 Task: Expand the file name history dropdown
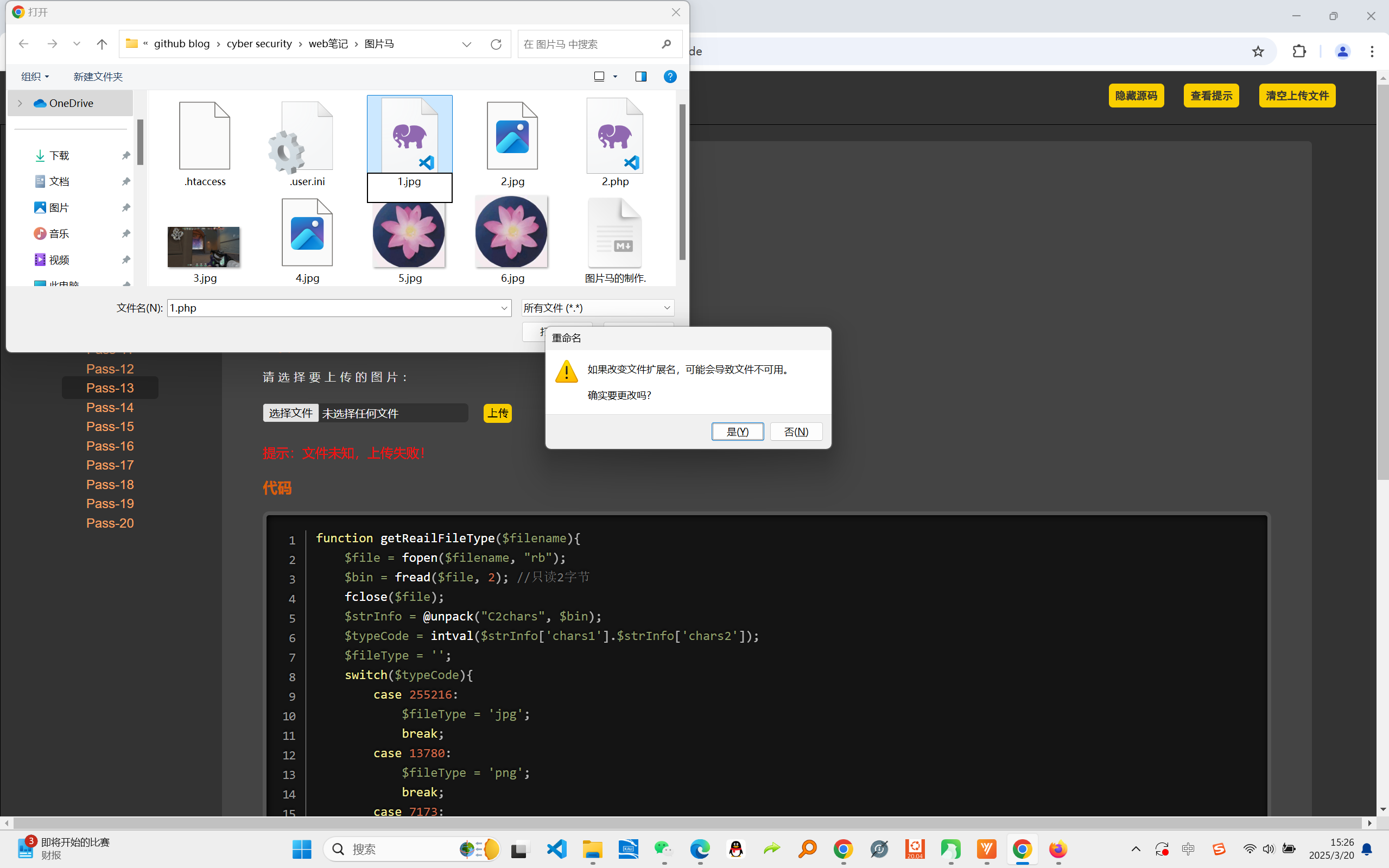coord(504,308)
